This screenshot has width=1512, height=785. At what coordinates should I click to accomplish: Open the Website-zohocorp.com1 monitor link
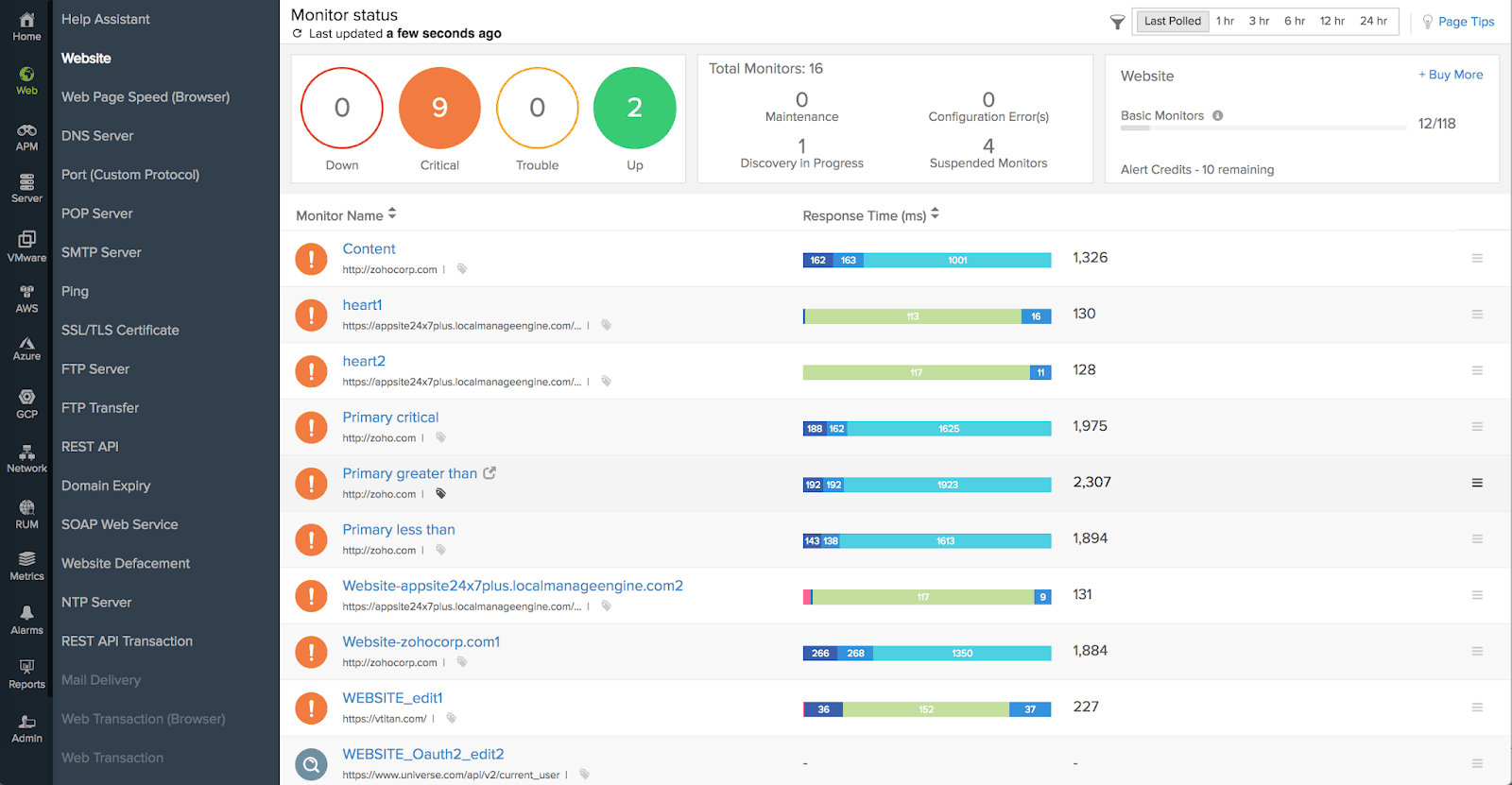(421, 641)
